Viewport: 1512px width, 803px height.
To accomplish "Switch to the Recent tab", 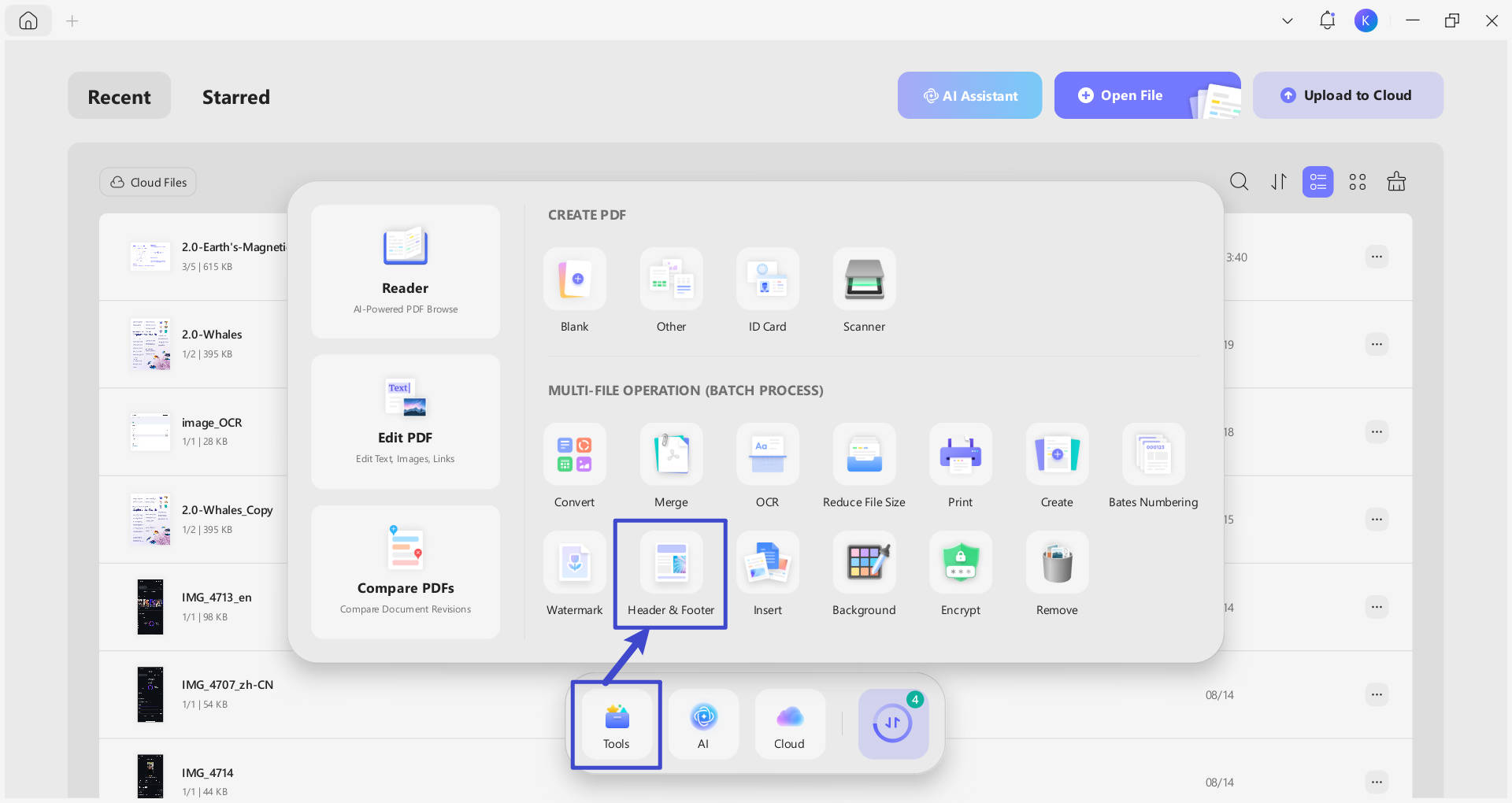I will click(119, 96).
